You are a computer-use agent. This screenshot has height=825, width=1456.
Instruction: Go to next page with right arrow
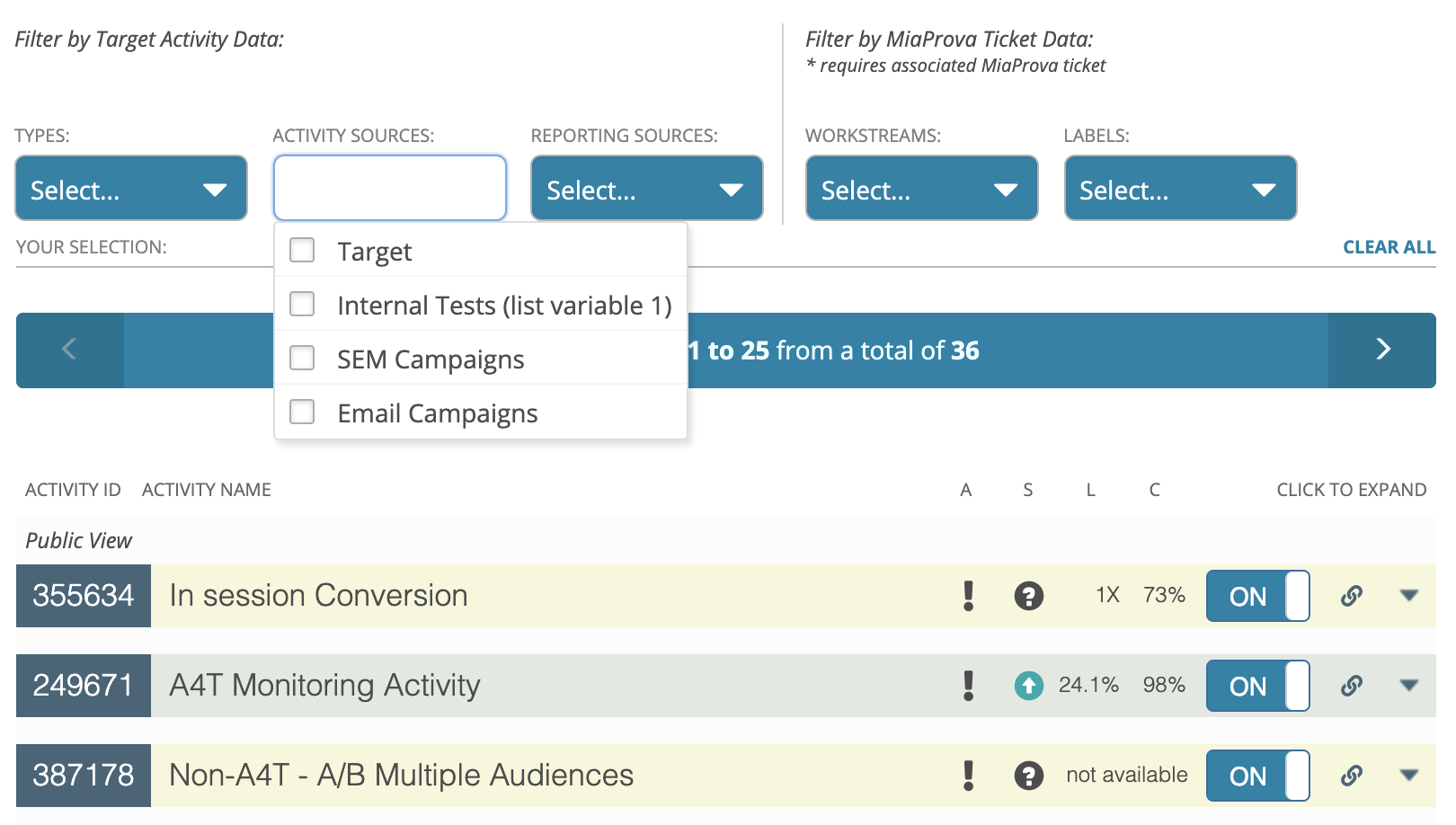point(1382,350)
